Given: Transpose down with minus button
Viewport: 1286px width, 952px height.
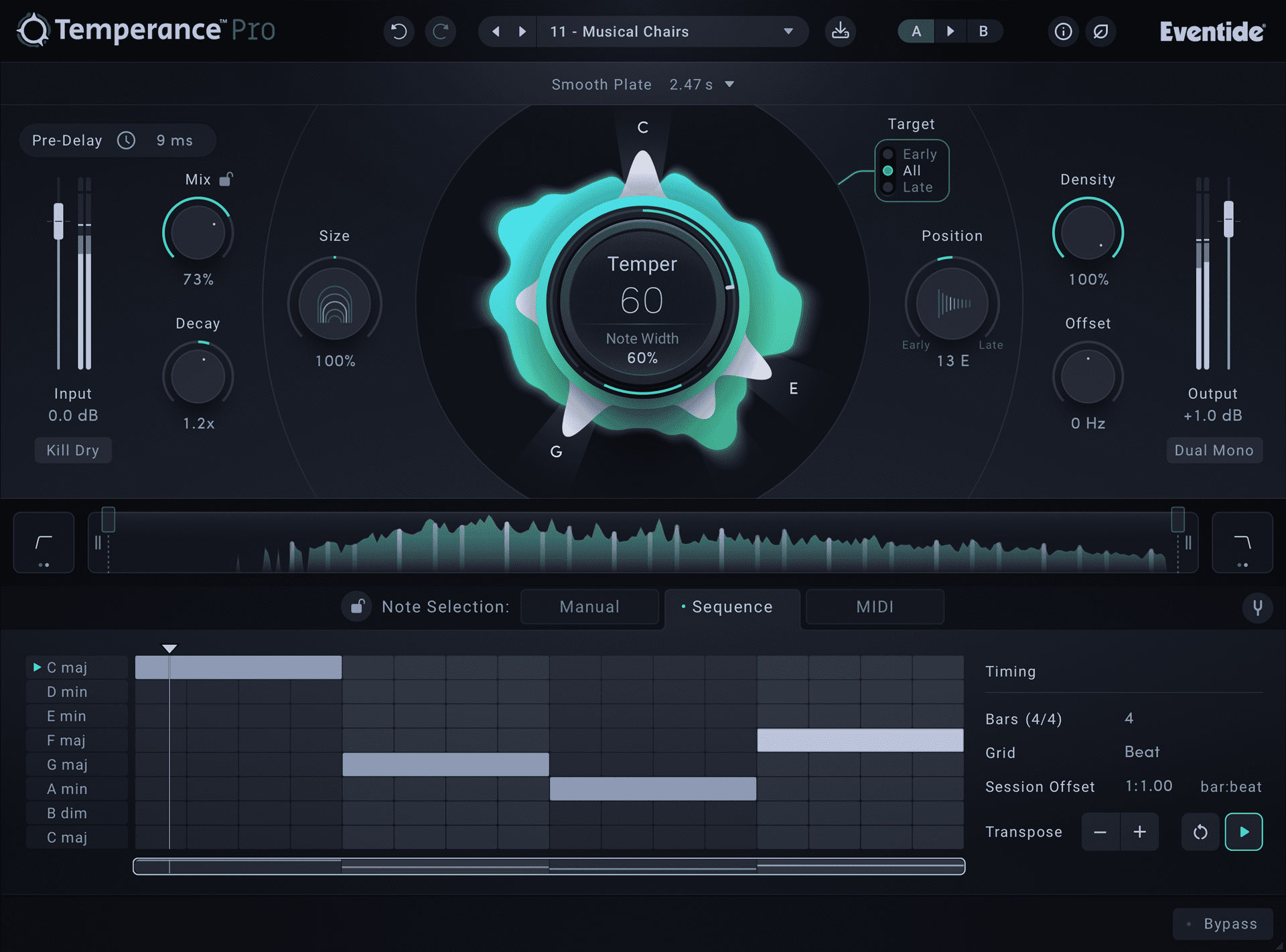Looking at the screenshot, I should pos(1100,831).
